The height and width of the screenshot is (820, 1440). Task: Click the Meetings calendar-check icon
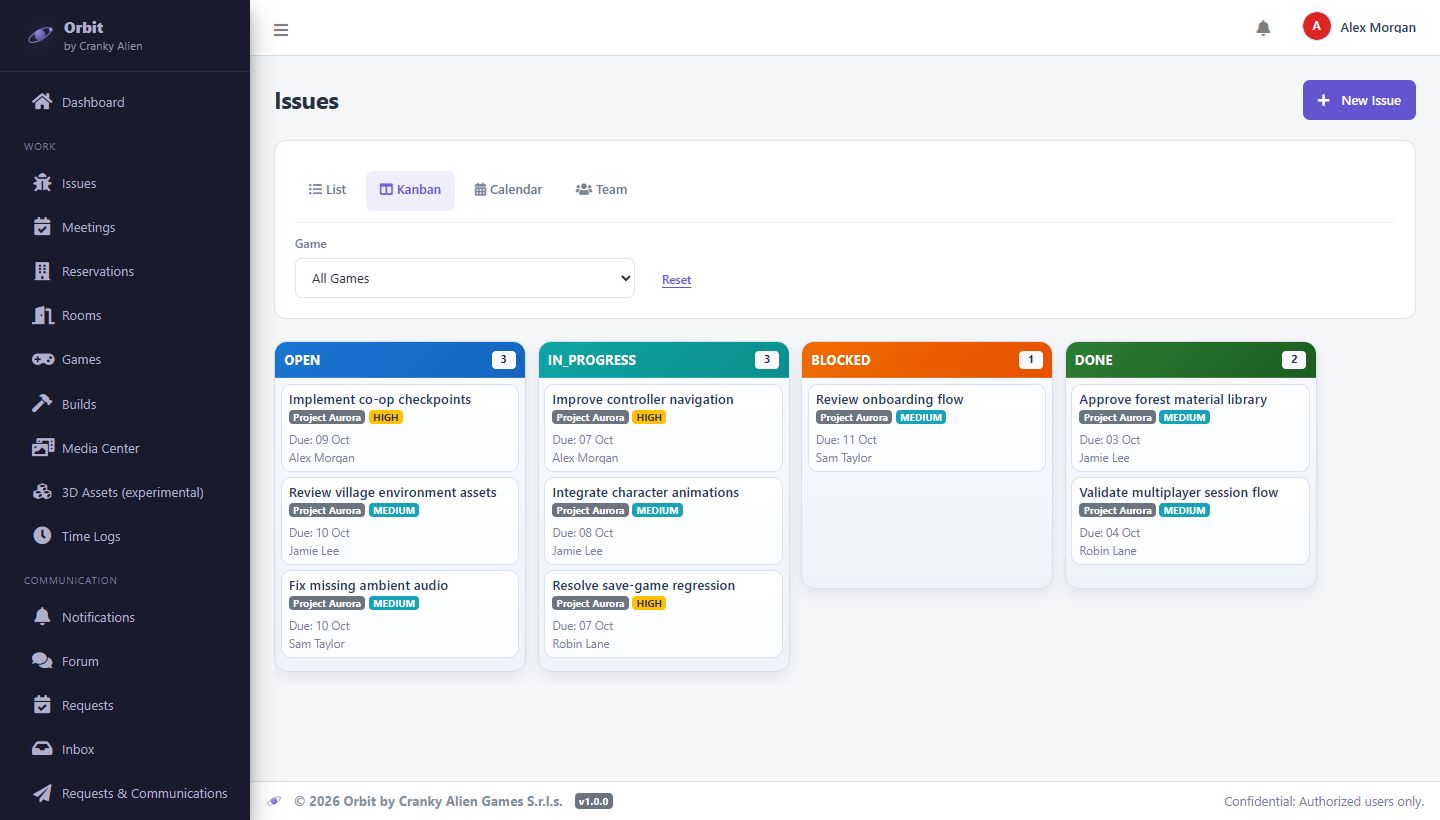[42, 227]
